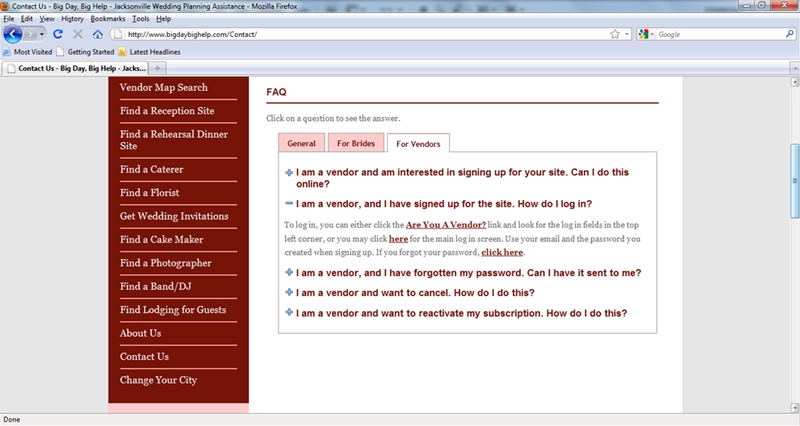The width and height of the screenshot is (800, 426).
Task: Open Find a Rehearsal Dinner Site link
Action: pyautogui.click(x=174, y=140)
